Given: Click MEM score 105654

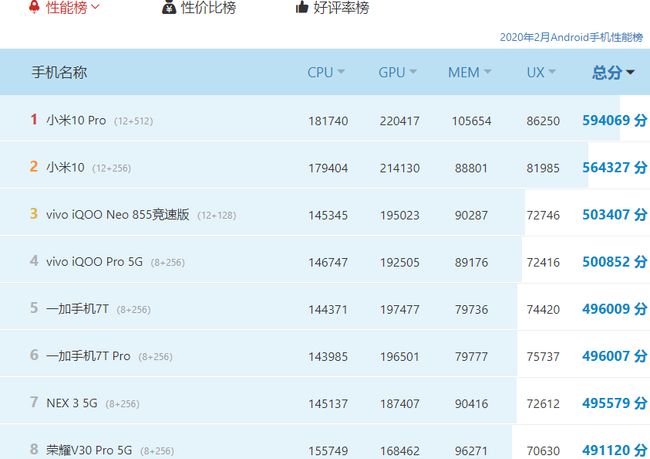Looking at the screenshot, I should (x=471, y=121).
